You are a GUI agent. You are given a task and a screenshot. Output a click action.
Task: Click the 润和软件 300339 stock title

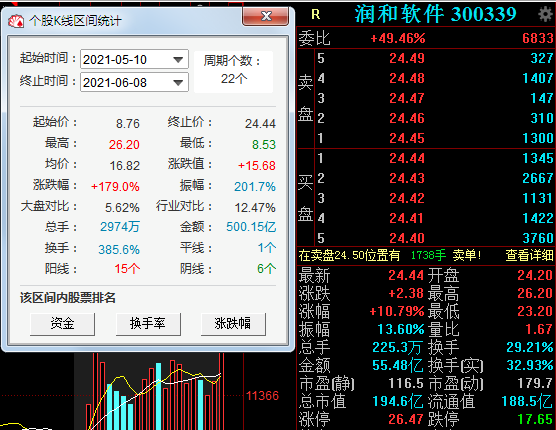tap(435, 14)
